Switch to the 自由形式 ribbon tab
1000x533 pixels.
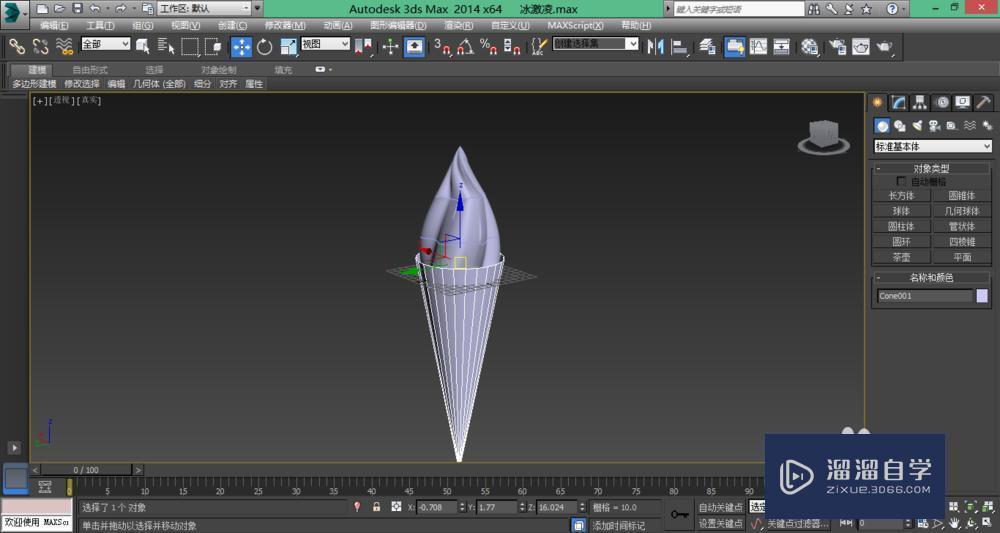(90, 69)
